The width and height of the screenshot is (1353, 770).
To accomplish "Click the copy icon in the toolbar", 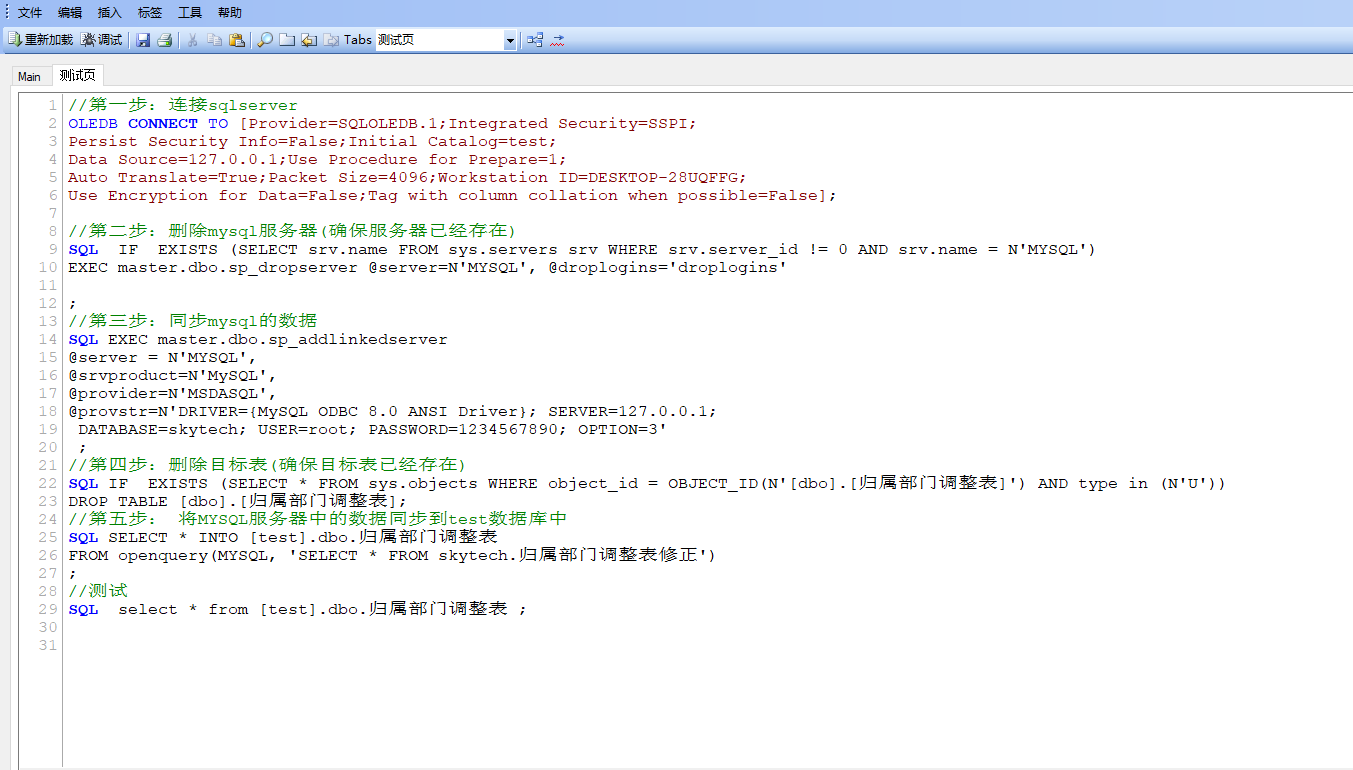I will (x=215, y=40).
